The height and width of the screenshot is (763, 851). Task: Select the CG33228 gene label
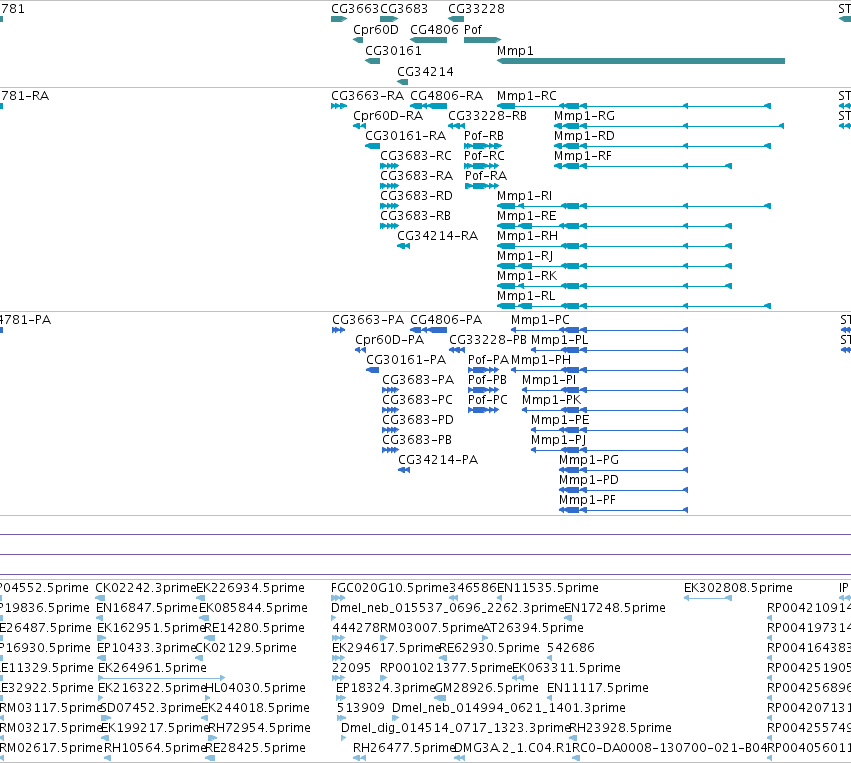click(476, 9)
